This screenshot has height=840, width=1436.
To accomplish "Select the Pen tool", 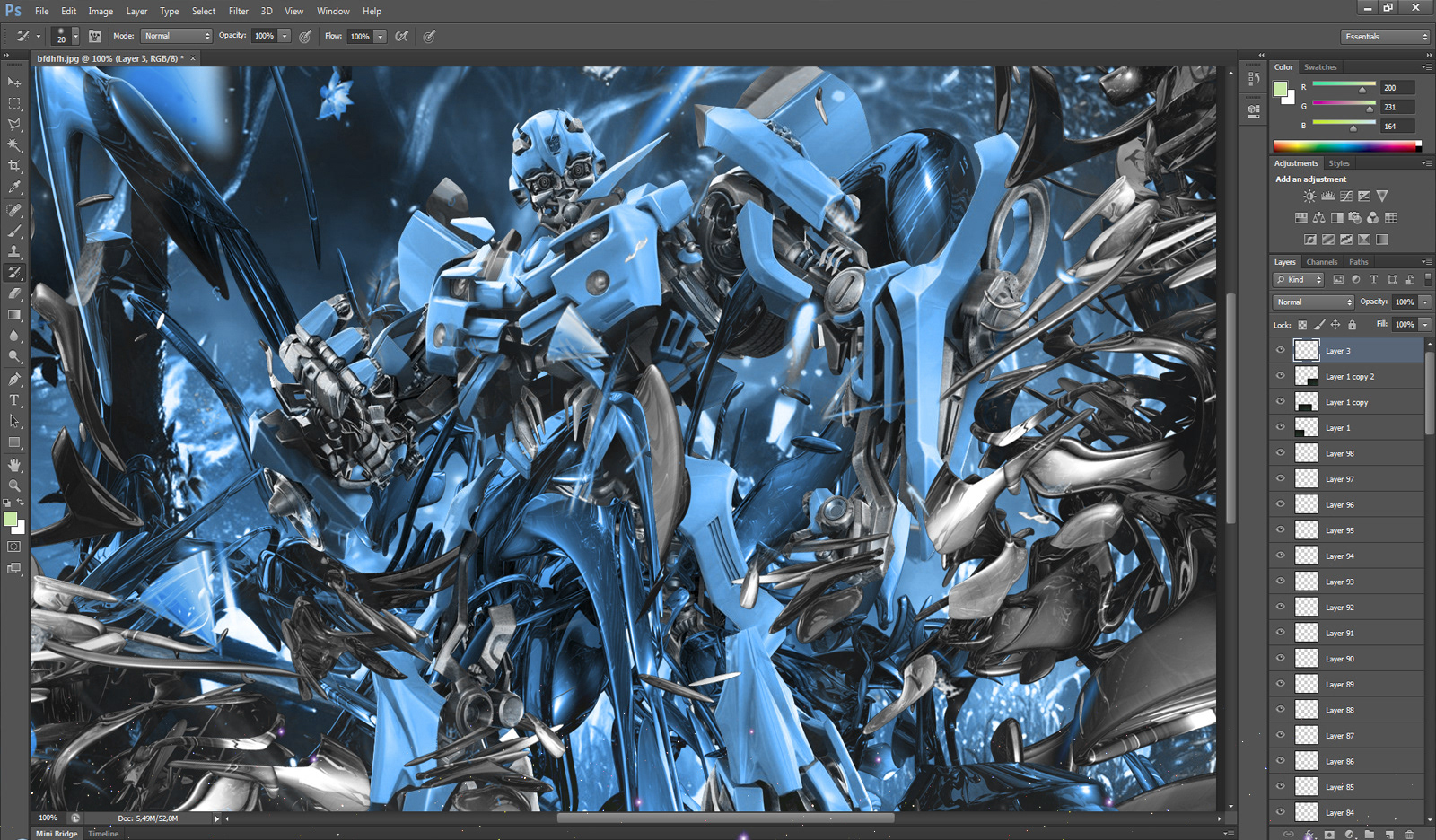I will (x=14, y=379).
